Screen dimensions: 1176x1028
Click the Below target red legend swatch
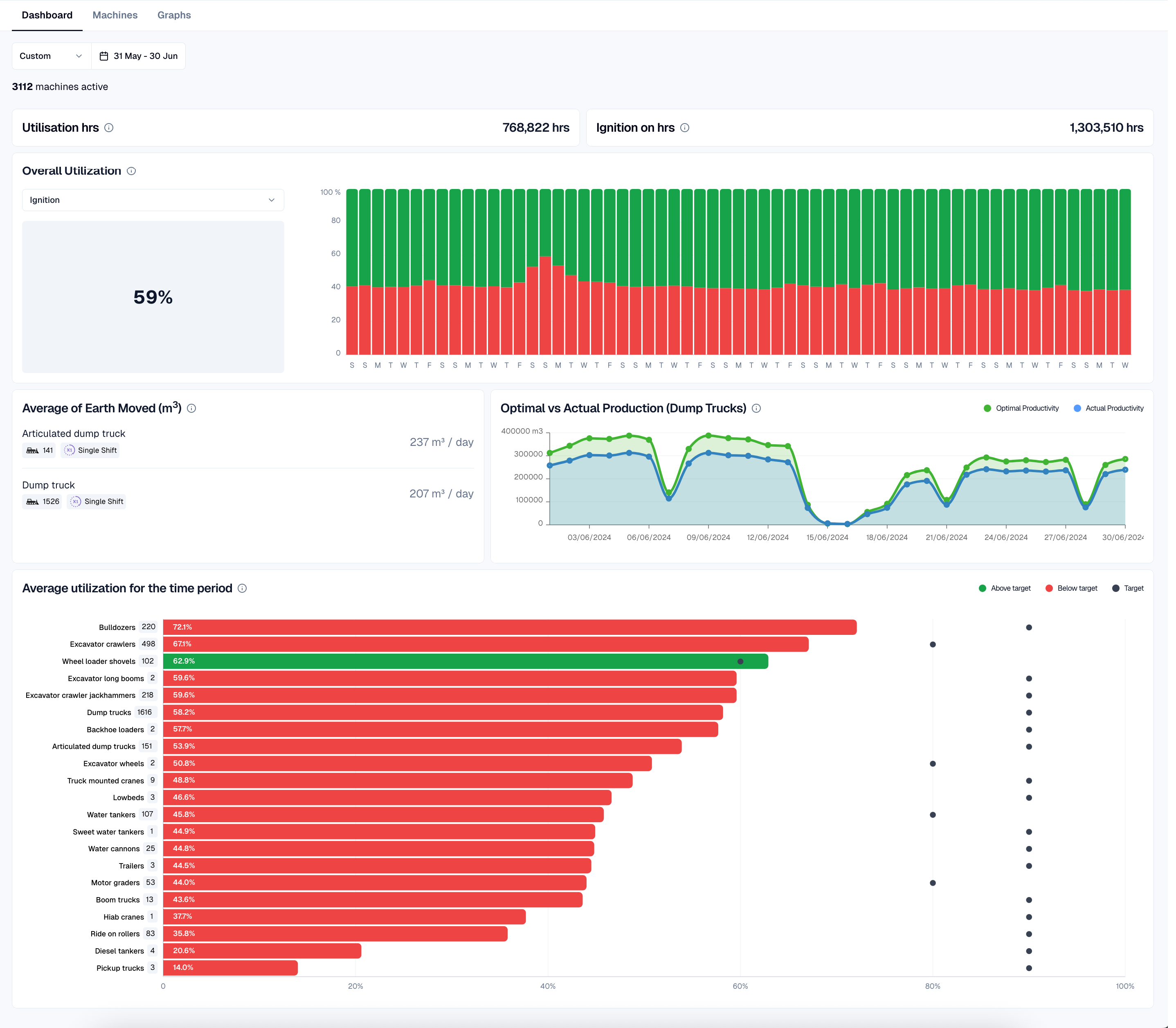1049,589
